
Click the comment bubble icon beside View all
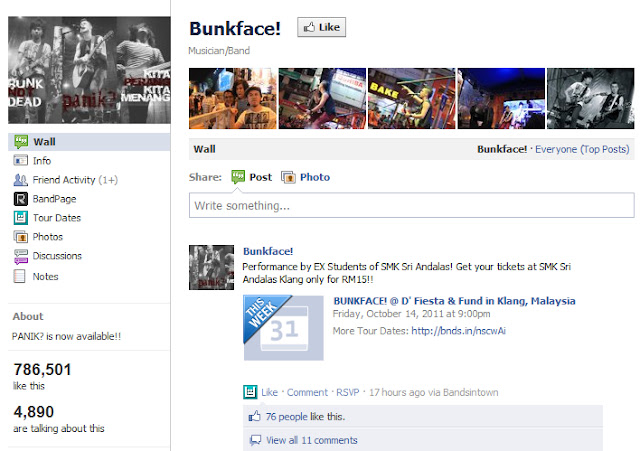[x=256, y=440]
